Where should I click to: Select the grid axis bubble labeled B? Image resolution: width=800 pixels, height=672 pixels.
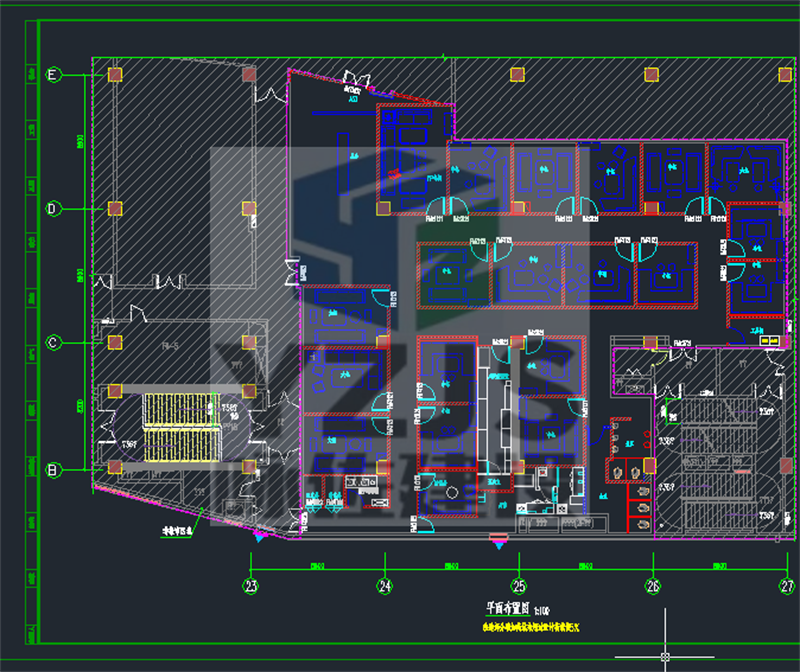point(55,469)
